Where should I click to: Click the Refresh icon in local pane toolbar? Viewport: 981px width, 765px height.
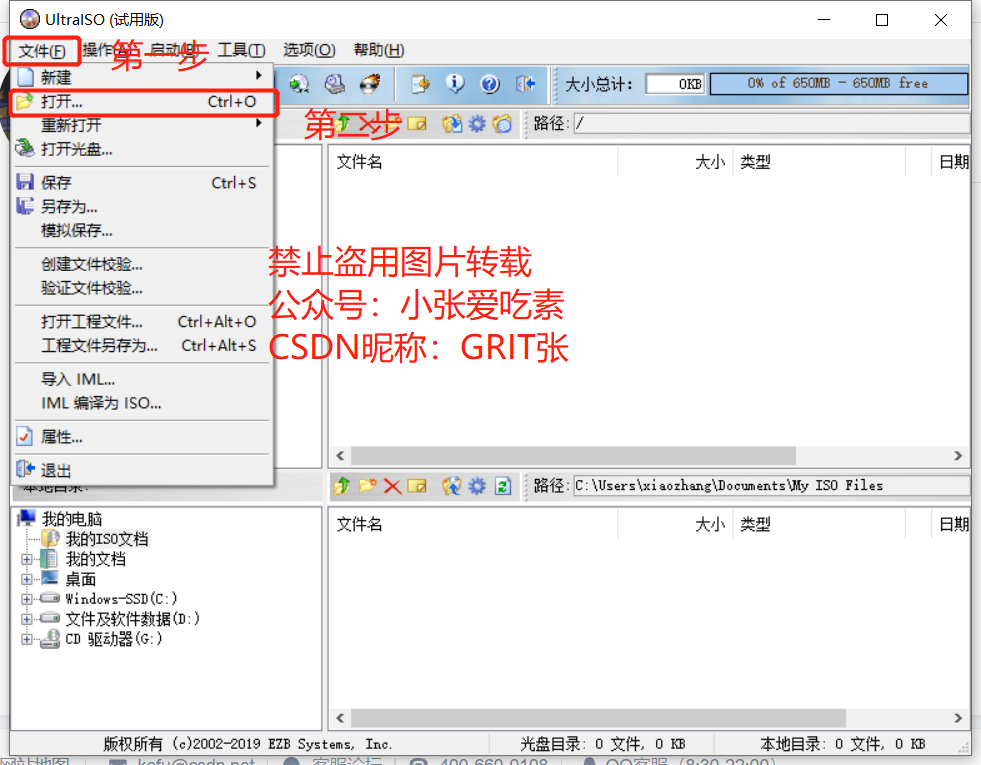[x=503, y=486]
